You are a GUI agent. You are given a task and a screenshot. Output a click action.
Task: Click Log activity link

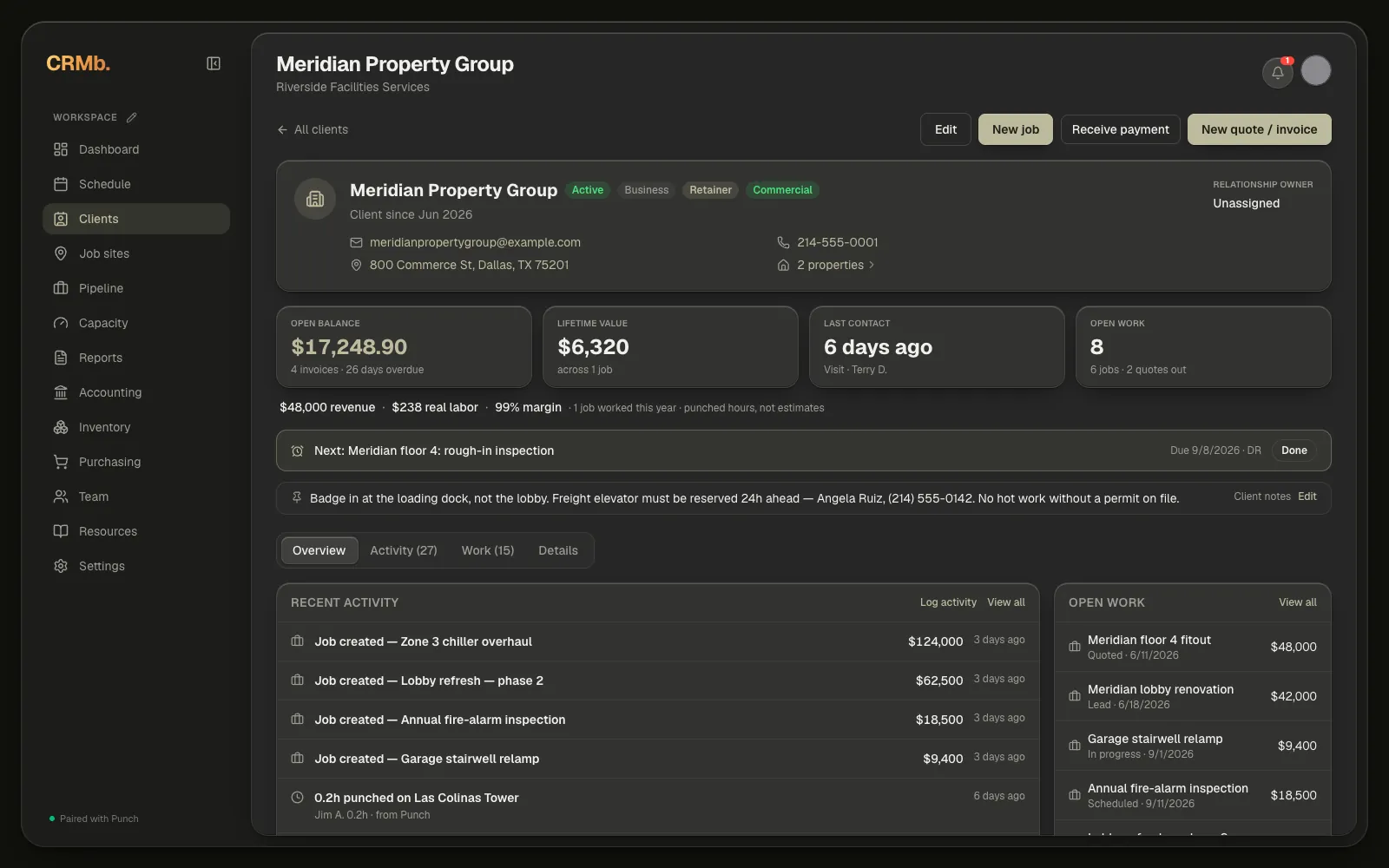[948, 602]
